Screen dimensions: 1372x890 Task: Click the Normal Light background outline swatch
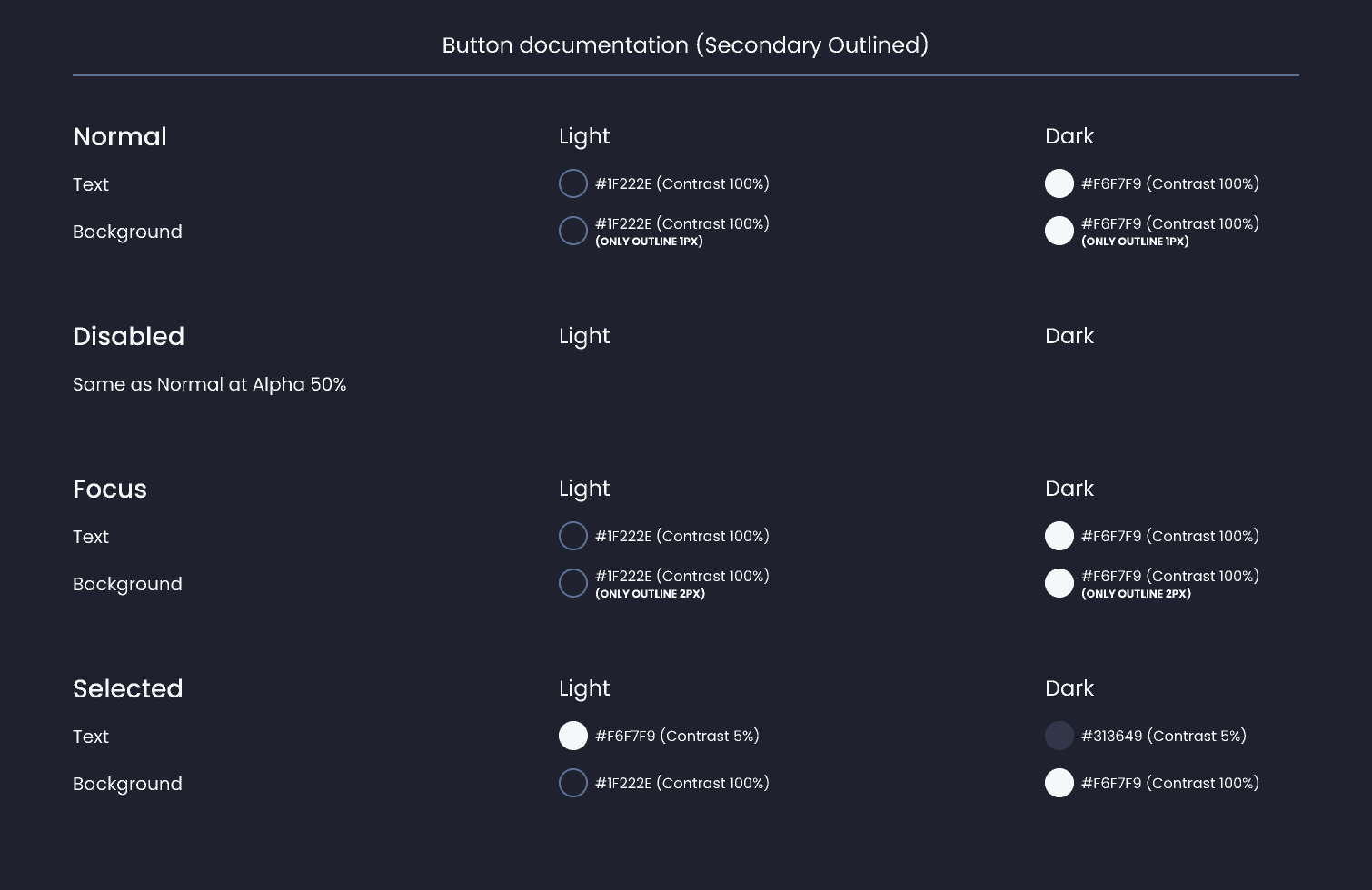click(x=572, y=231)
